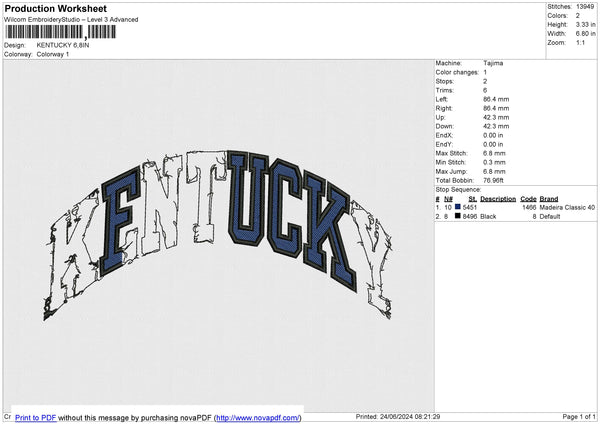Click the 'Color changes:' label

(x=457, y=72)
